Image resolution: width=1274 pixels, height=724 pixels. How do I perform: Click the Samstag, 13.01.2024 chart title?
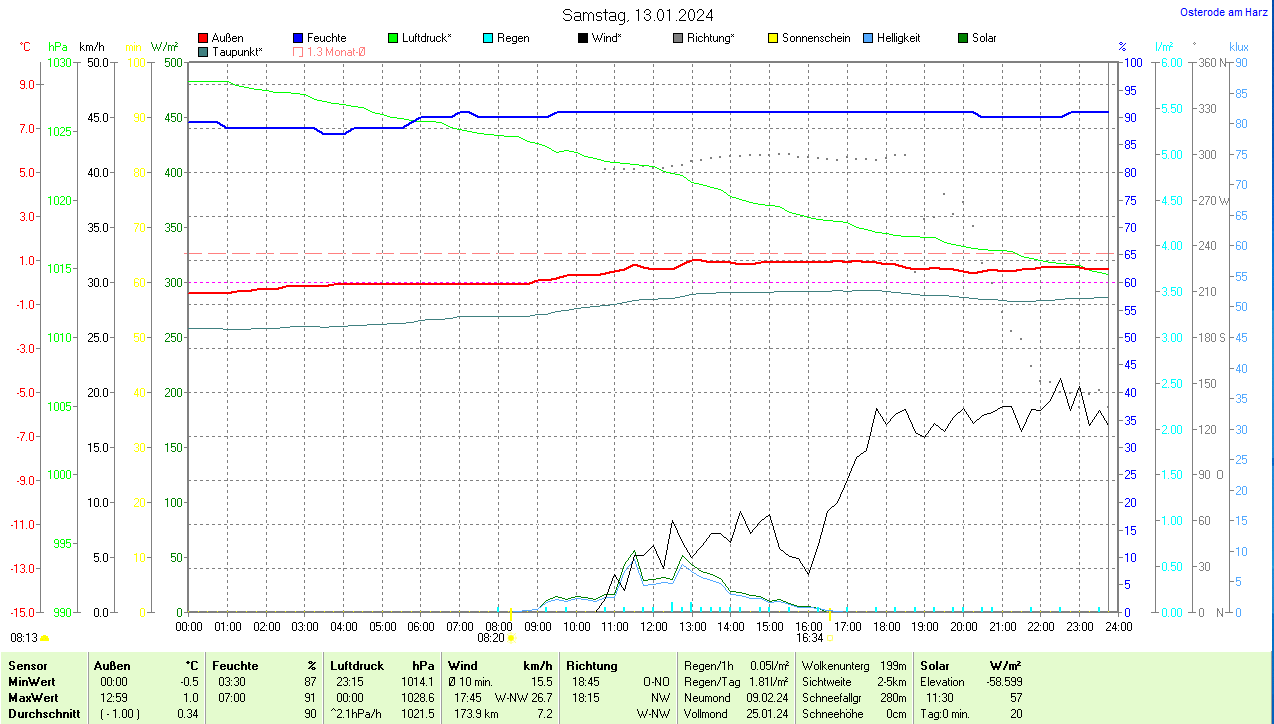[637, 15]
